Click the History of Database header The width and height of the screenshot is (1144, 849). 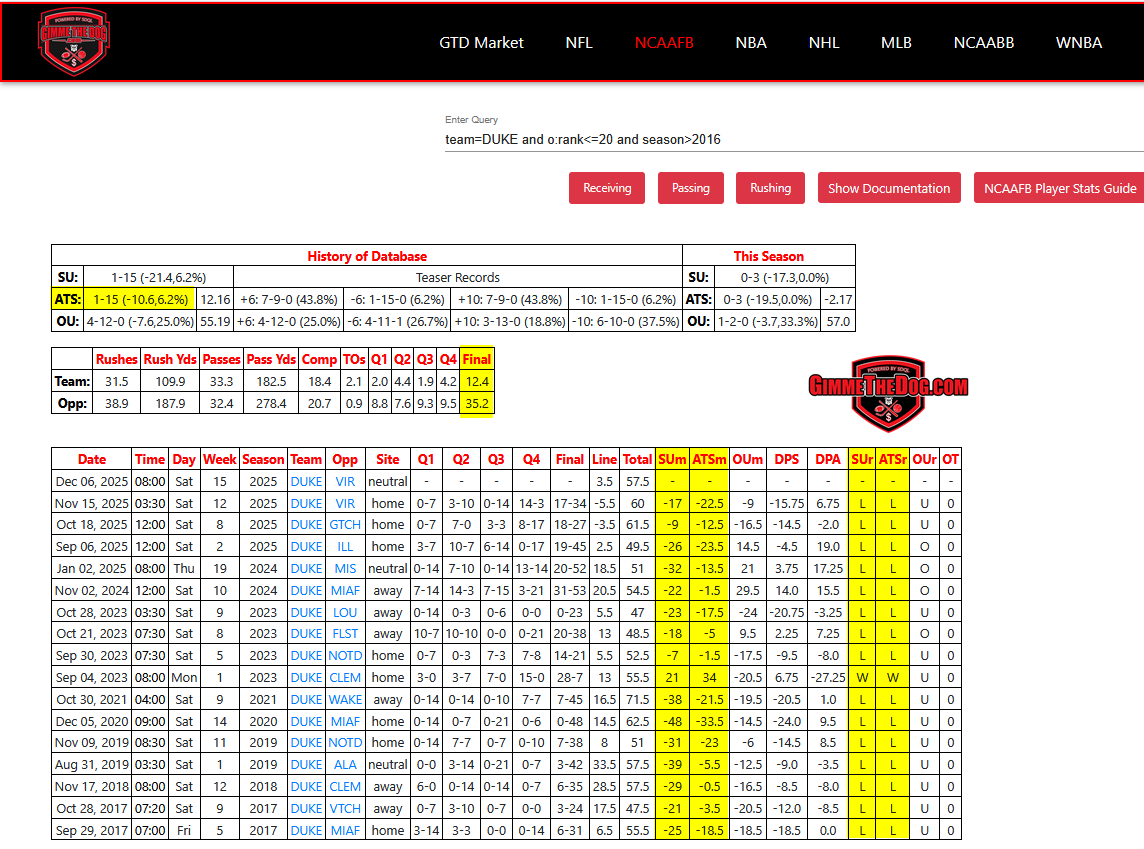pos(367,257)
